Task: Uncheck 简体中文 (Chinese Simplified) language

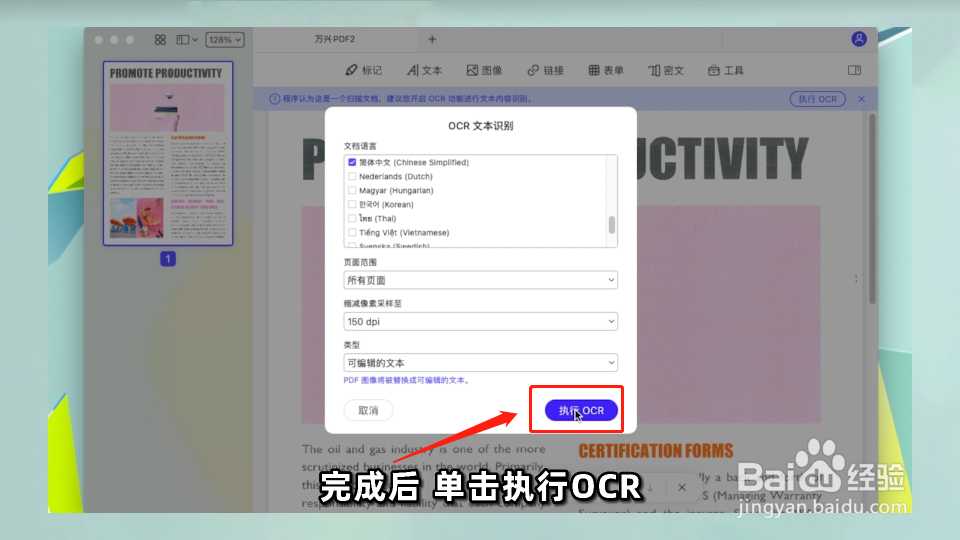Action: [x=352, y=162]
